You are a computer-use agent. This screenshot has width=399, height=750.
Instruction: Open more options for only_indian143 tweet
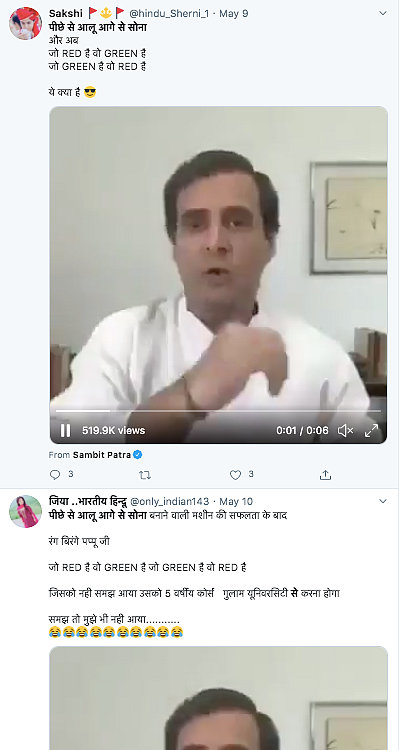tap(383, 501)
